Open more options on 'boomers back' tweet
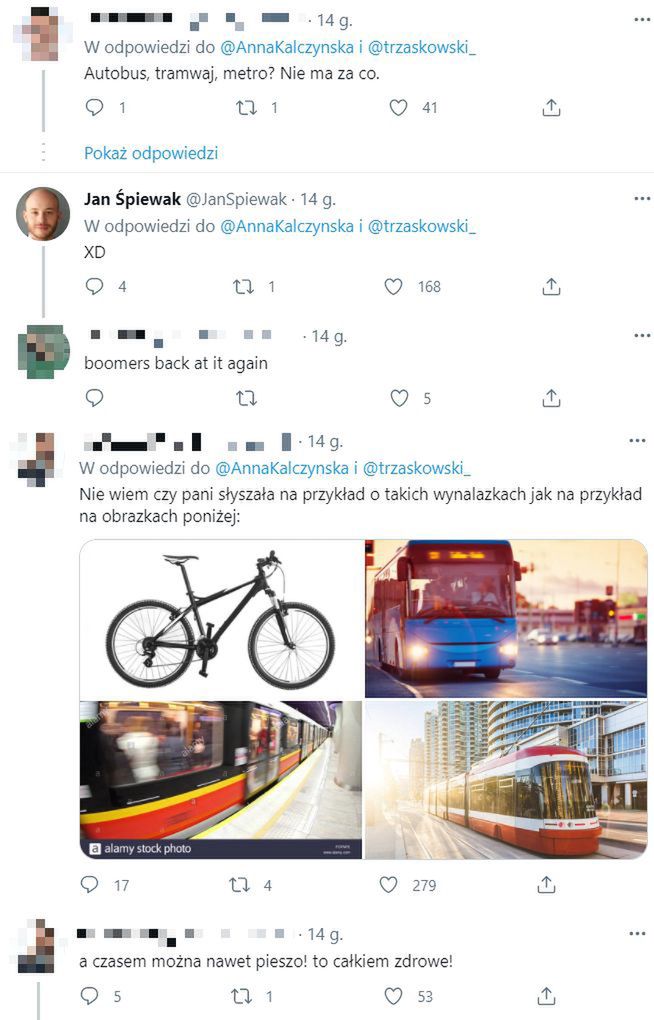Image resolution: width=654 pixels, height=1020 pixels. [641, 336]
